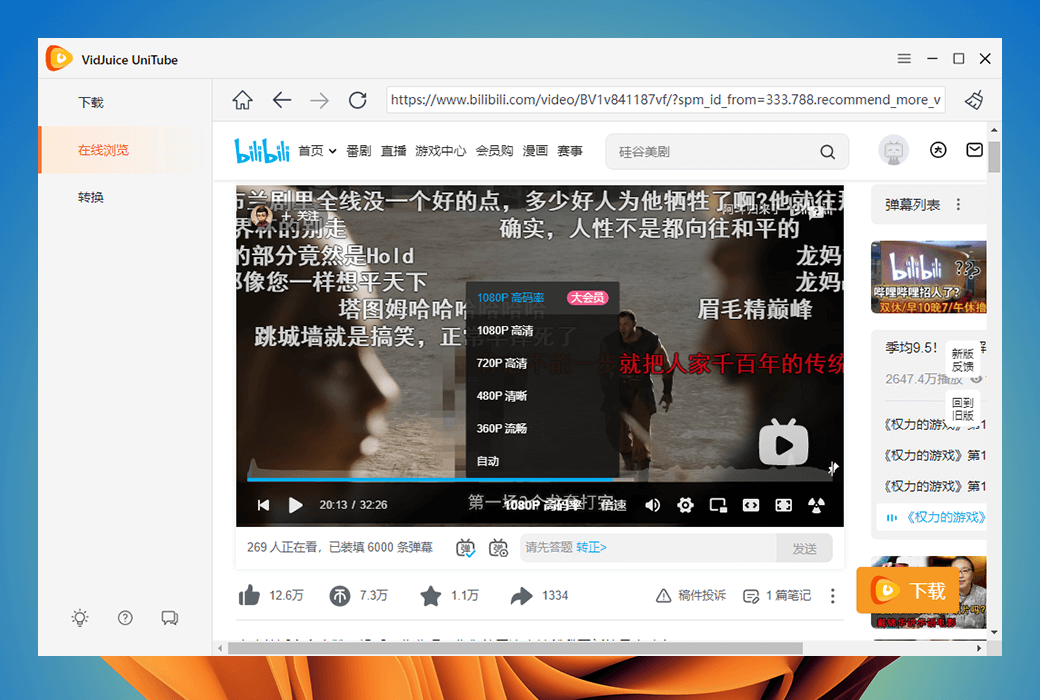Viewport: 1040px width, 700px height.
Task: Select 1080P 高清 quality
Action: click(x=543, y=330)
